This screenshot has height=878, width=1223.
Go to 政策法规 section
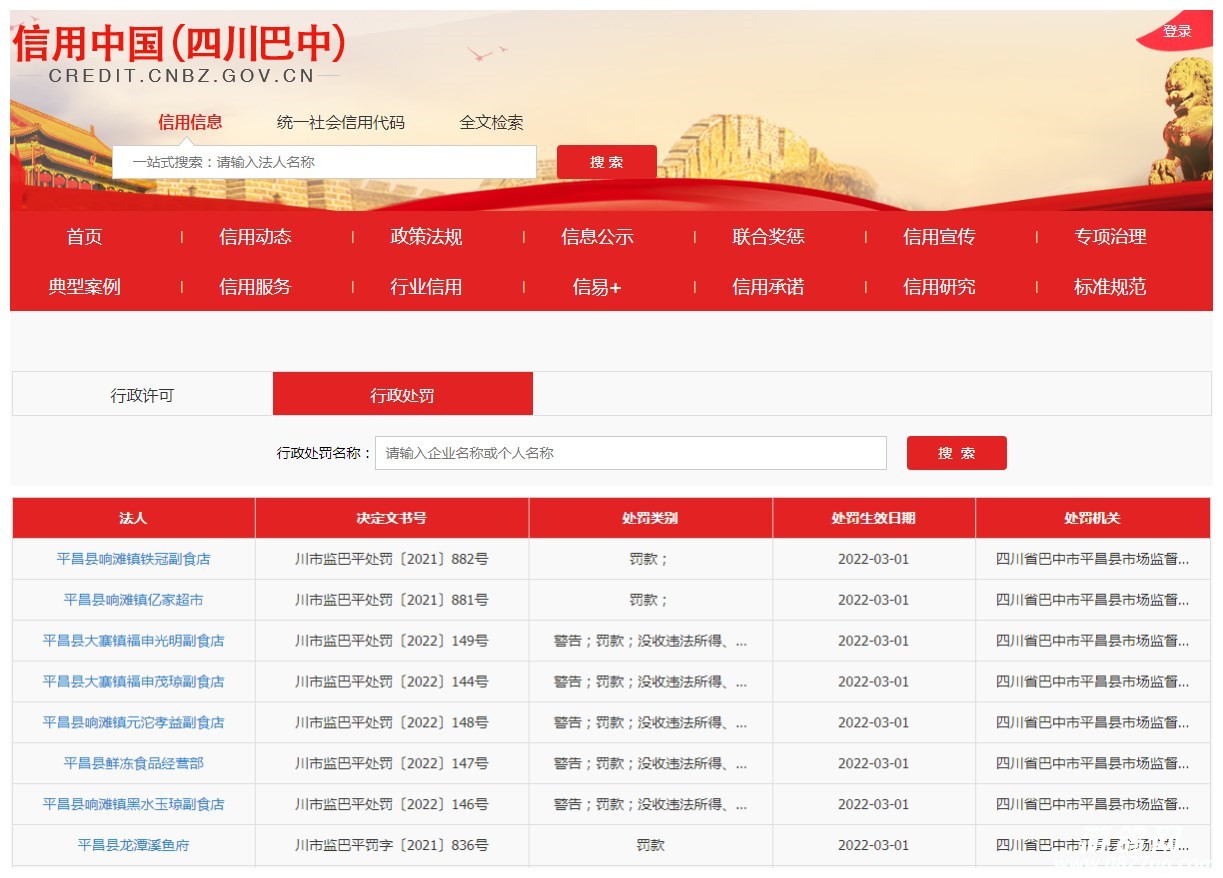426,237
